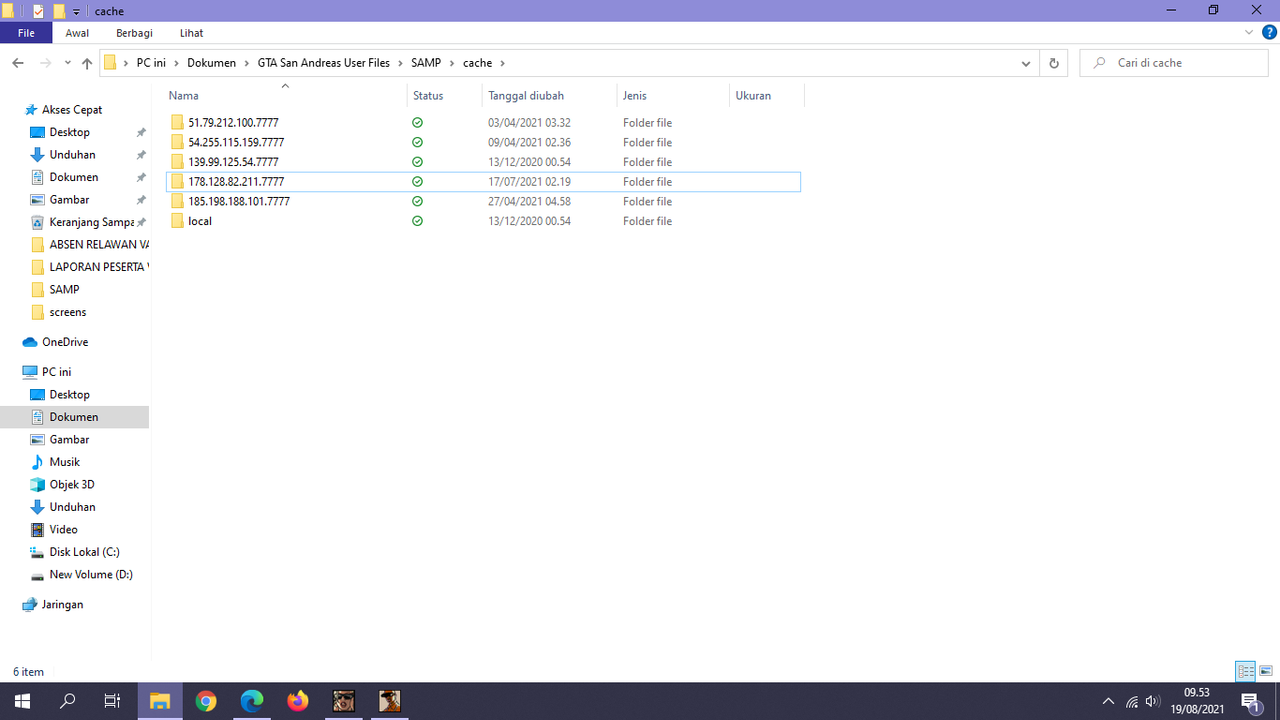
Task: Open Video under PC ini
Action: pos(63,530)
